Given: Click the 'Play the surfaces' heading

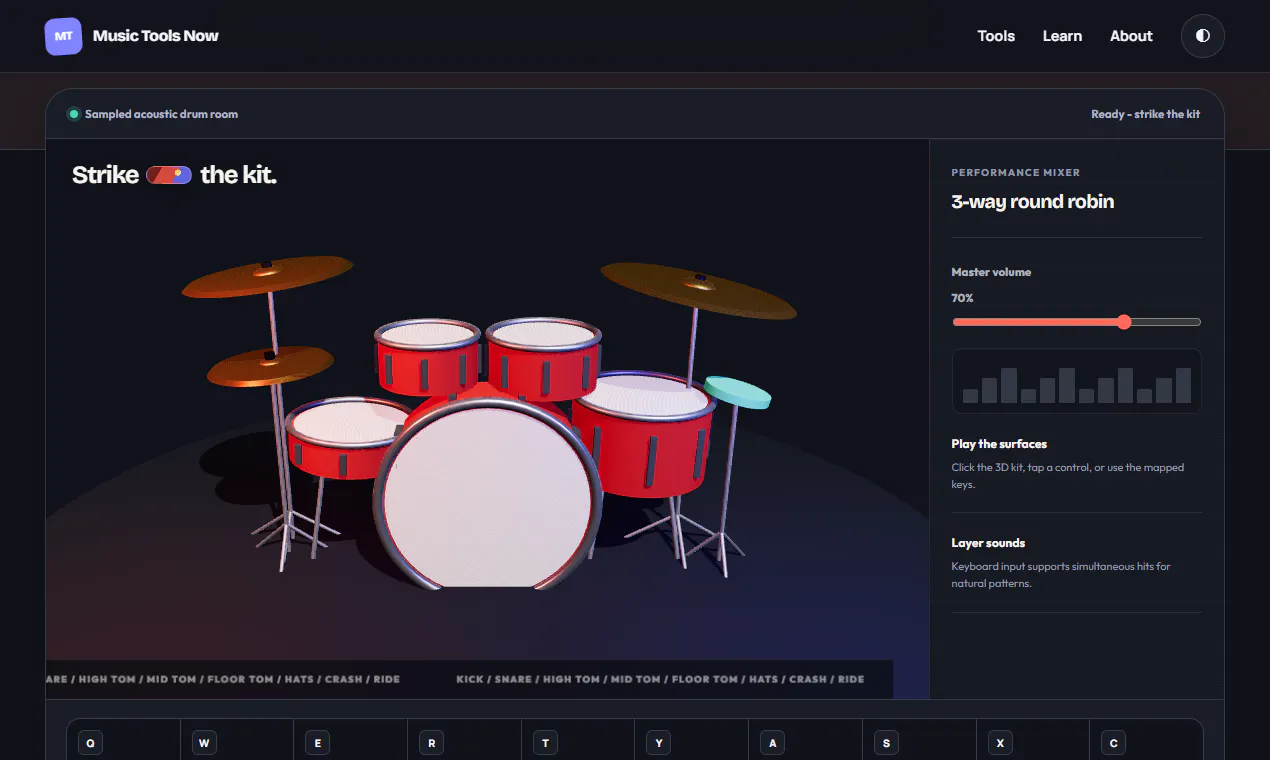Looking at the screenshot, I should (x=999, y=444).
